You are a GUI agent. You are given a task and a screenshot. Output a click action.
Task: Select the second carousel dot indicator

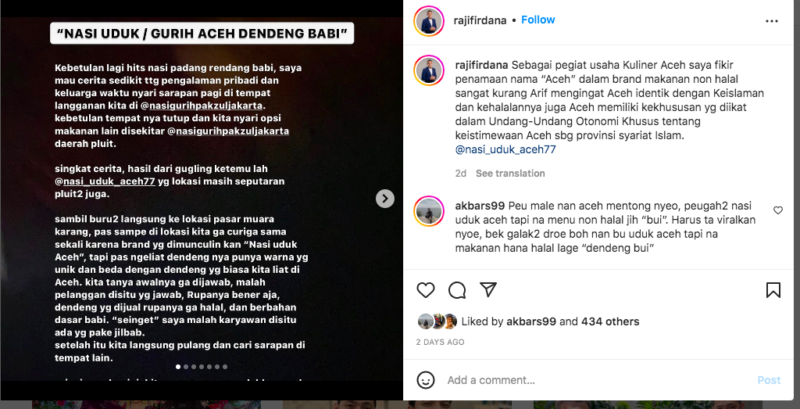[x=186, y=366]
